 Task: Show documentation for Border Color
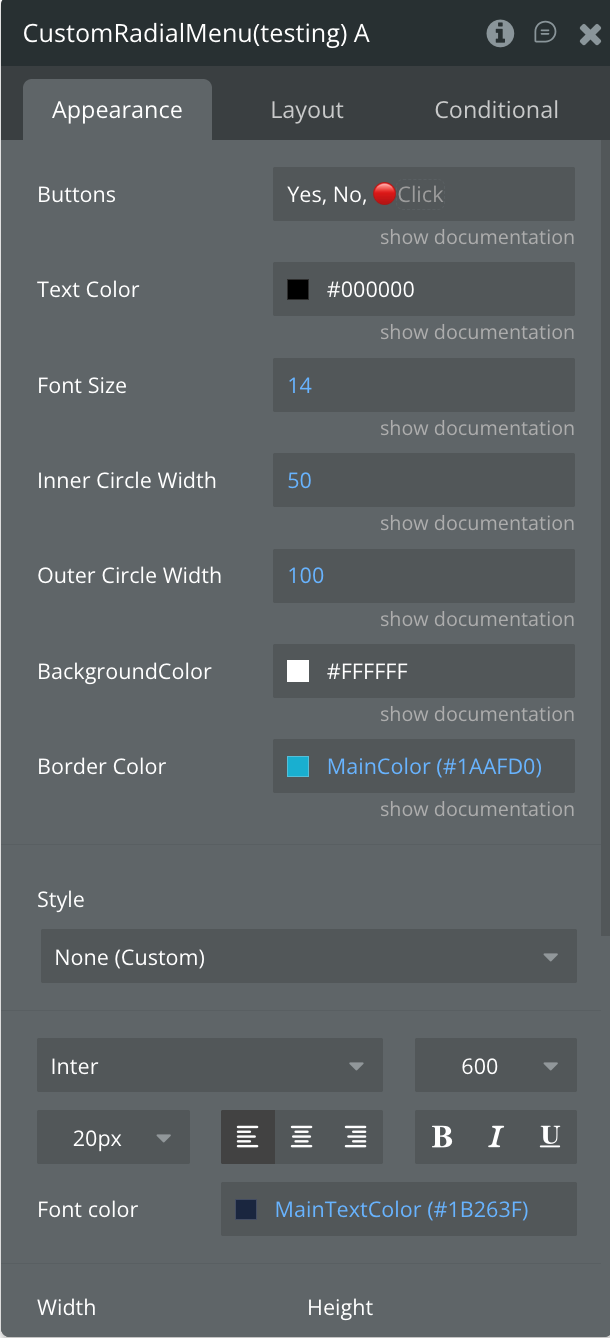click(477, 809)
